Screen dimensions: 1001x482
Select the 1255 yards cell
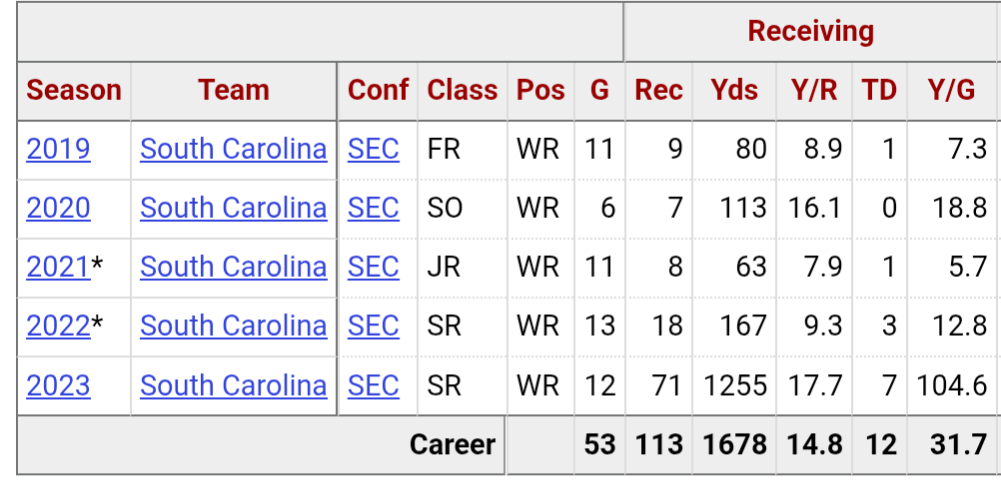(x=738, y=385)
